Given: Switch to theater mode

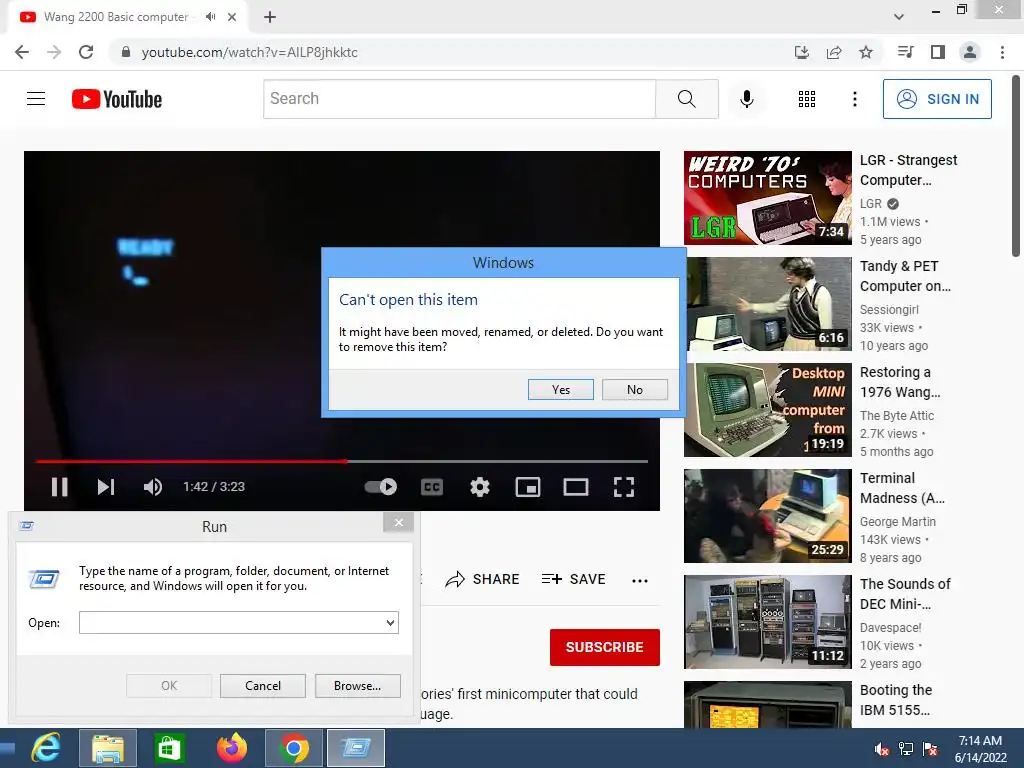Looking at the screenshot, I should (x=576, y=487).
